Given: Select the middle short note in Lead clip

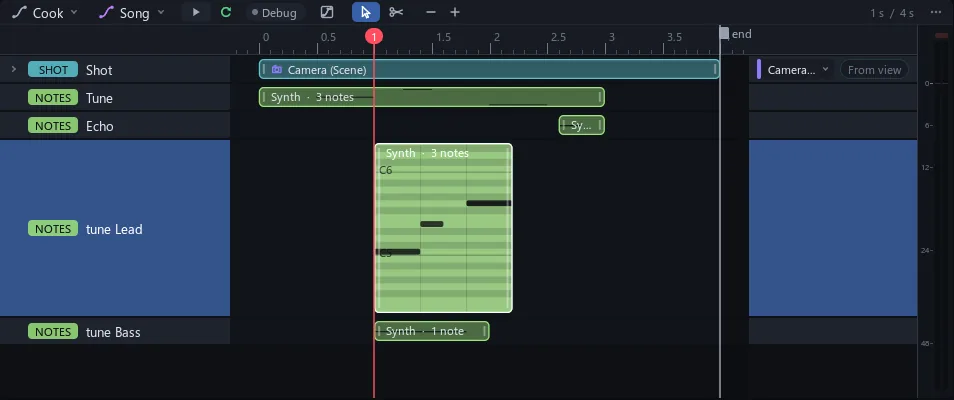Looking at the screenshot, I should pyautogui.click(x=432, y=224).
